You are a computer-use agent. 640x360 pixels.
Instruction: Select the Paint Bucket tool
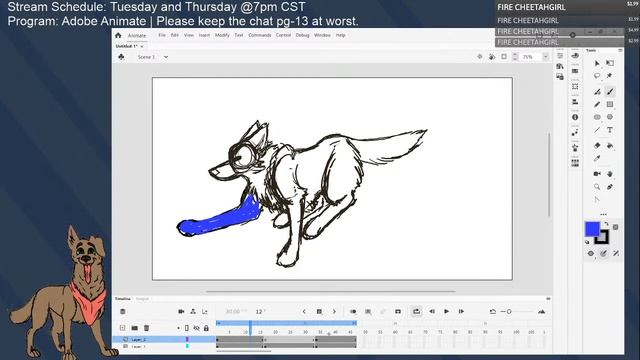pyautogui.click(x=610, y=145)
